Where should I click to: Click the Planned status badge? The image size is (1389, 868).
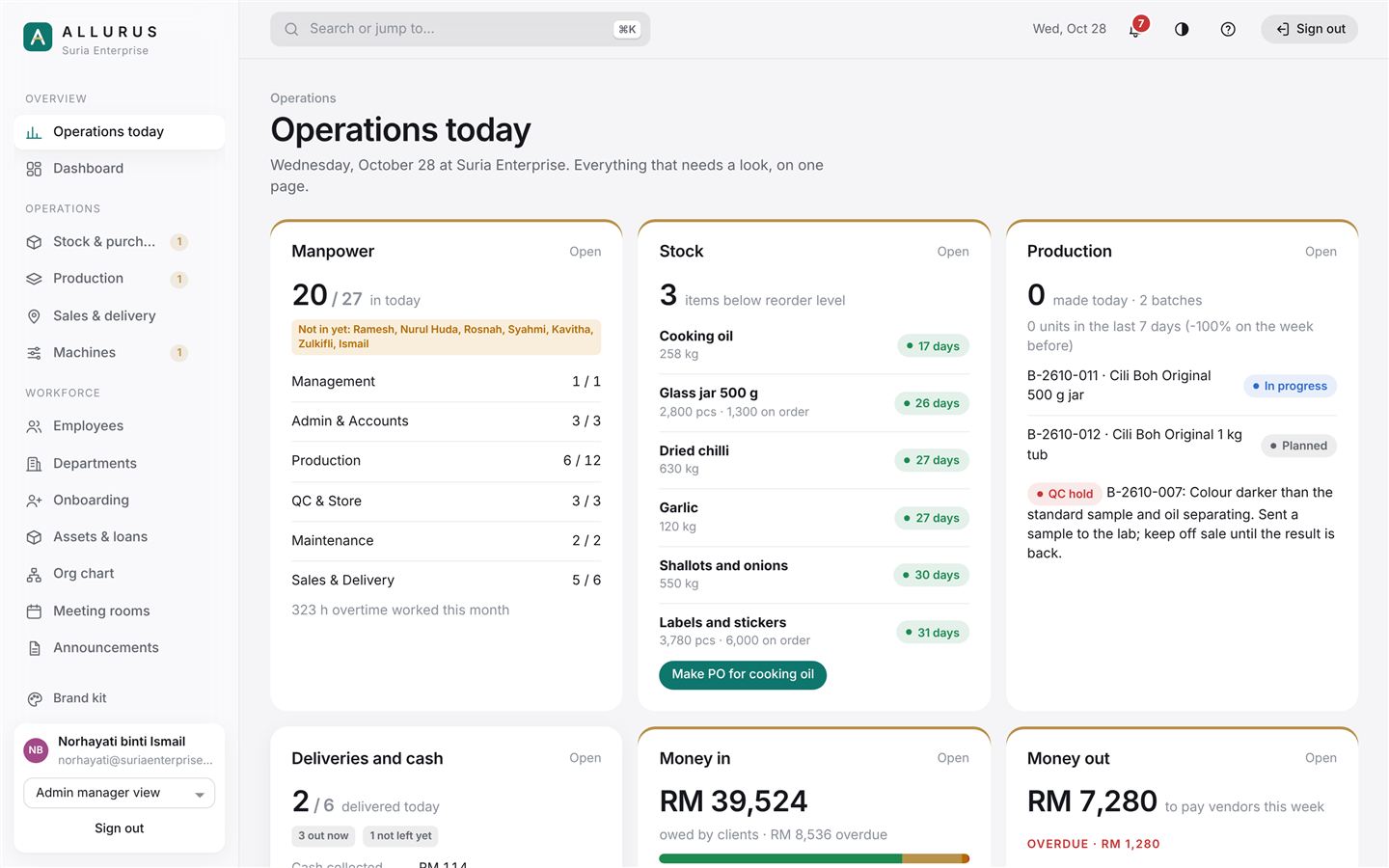point(1298,446)
